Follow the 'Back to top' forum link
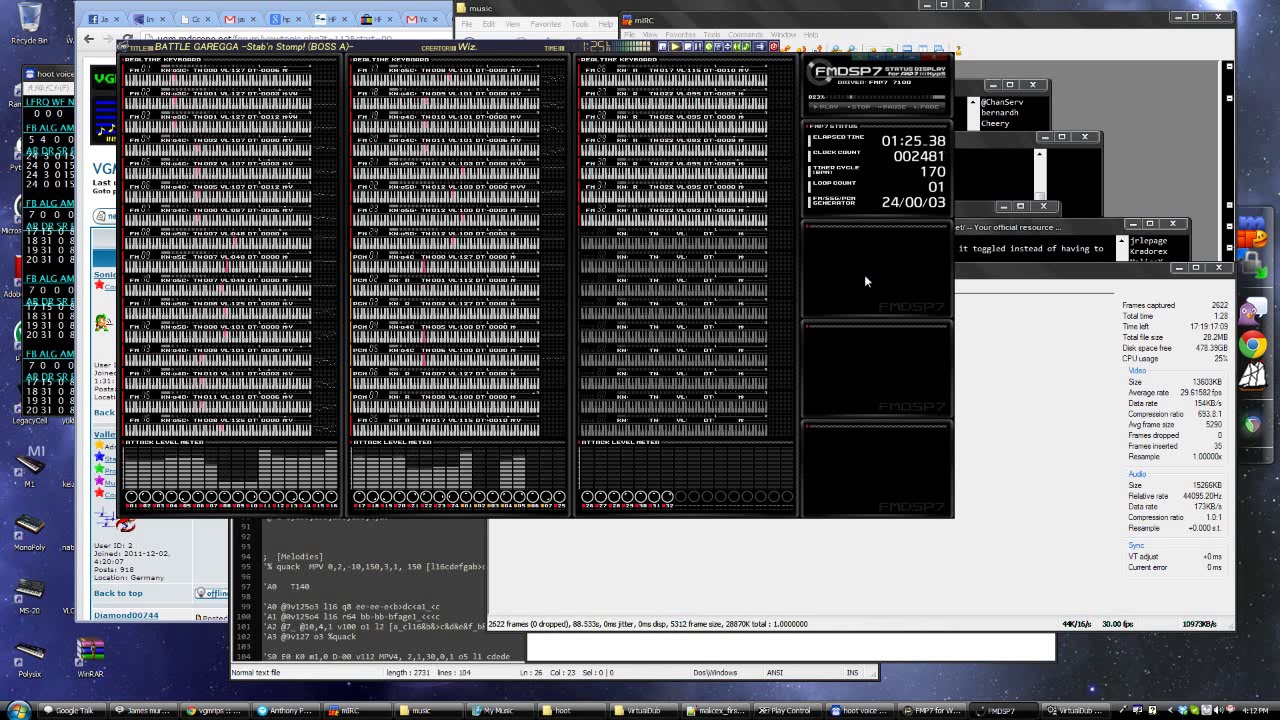The width and height of the screenshot is (1280, 720). point(118,593)
